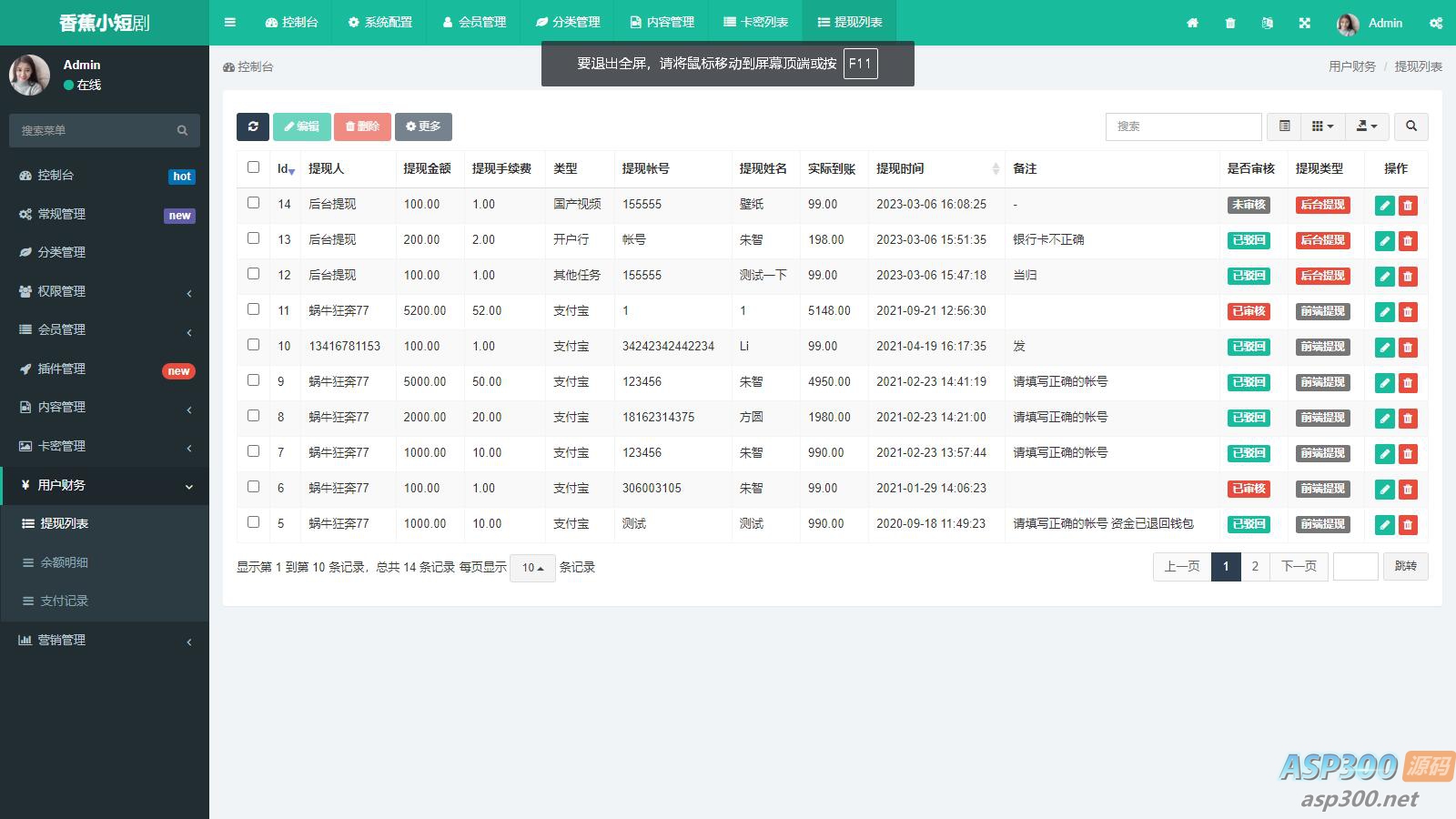Image resolution: width=1456 pixels, height=819 pixels.
Task: Click the home icon in top bar
Action: [x=1192, y=23]
